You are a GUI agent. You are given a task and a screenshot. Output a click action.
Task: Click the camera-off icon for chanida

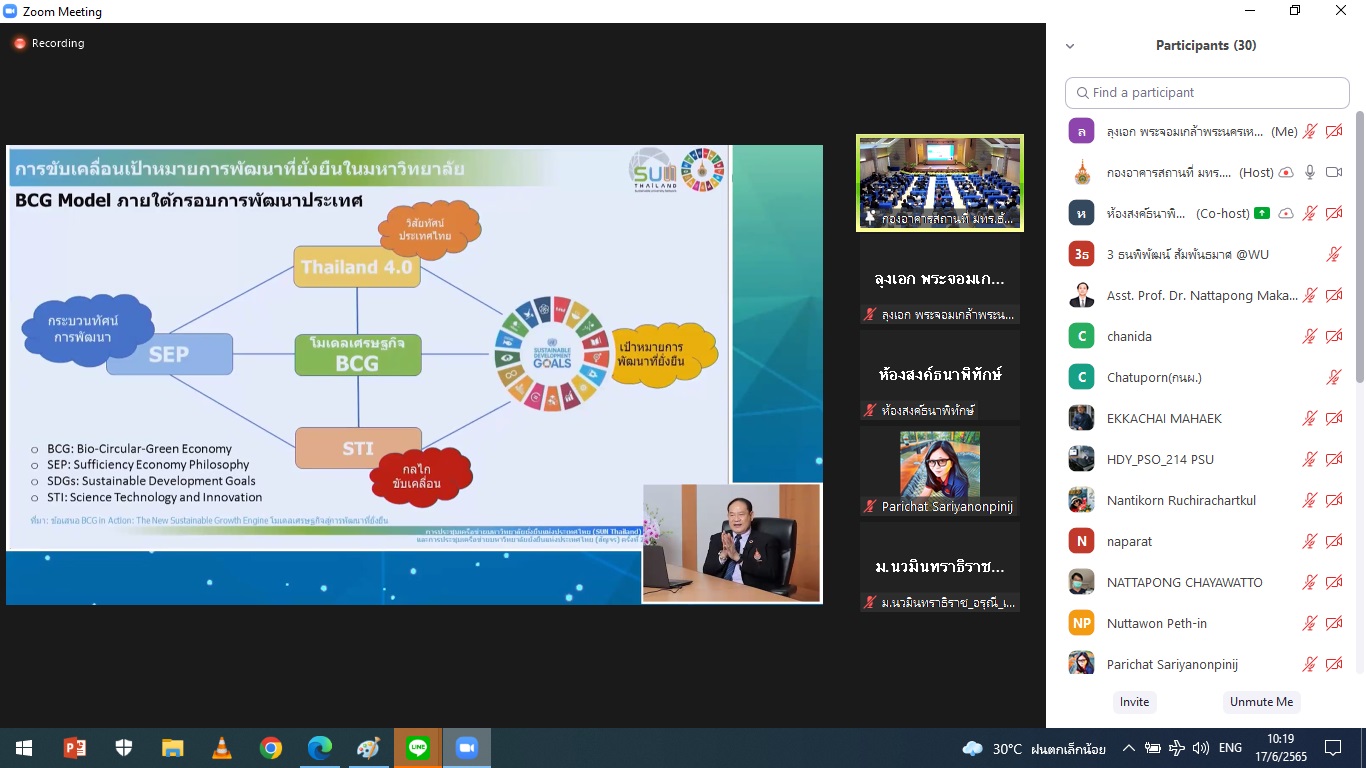pos(1334,337)
